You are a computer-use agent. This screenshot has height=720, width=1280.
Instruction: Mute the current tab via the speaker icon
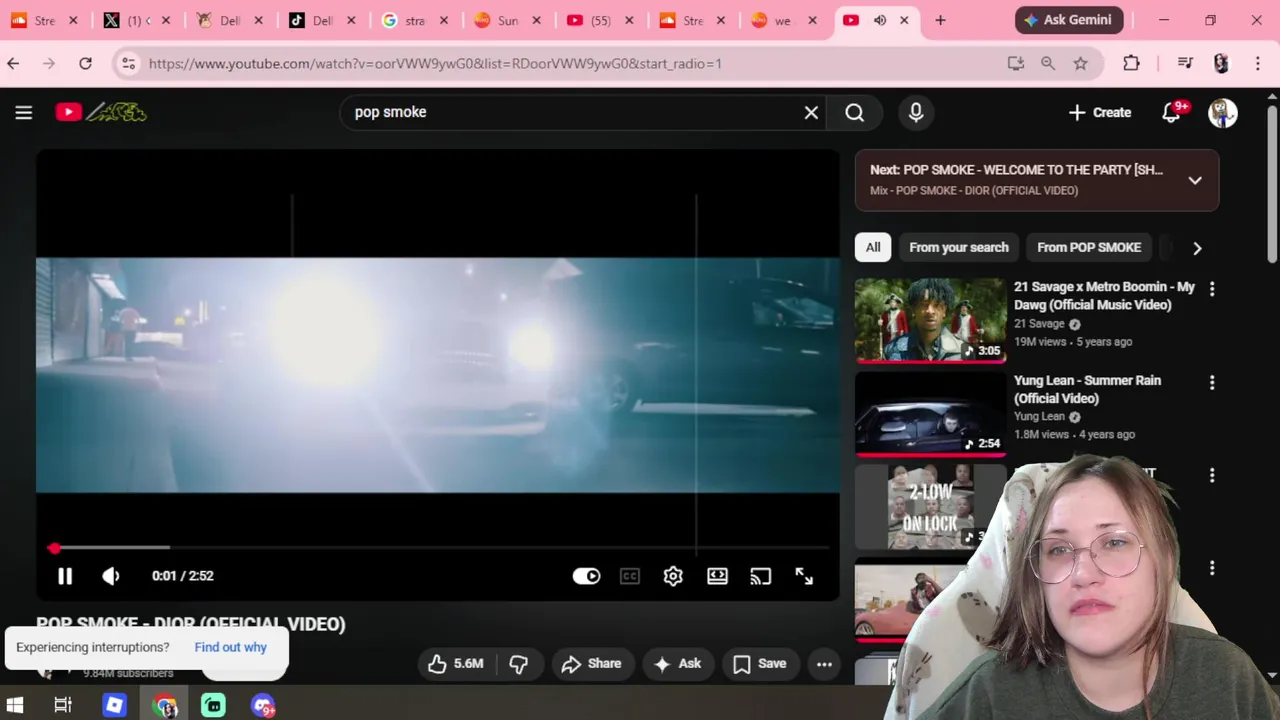880,20
